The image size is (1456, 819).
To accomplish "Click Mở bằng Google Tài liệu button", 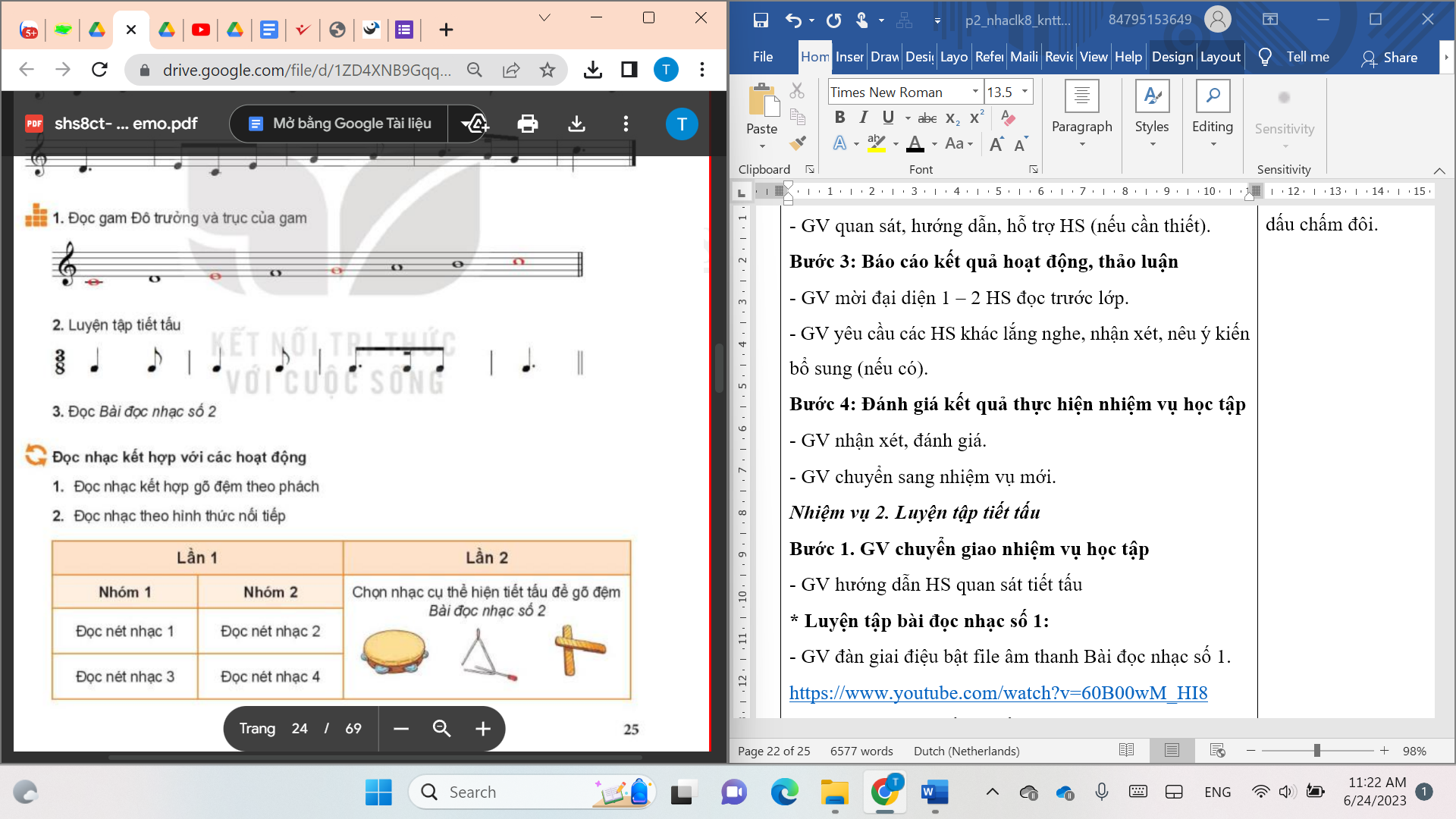I will coord(339,124).
